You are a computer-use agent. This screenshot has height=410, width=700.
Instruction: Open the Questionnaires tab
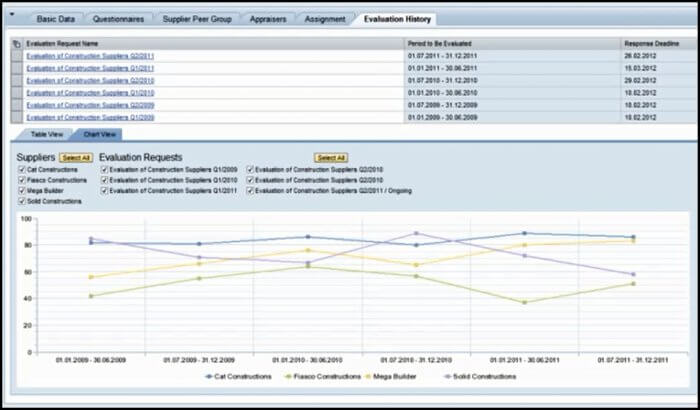(x=118, y=19)
